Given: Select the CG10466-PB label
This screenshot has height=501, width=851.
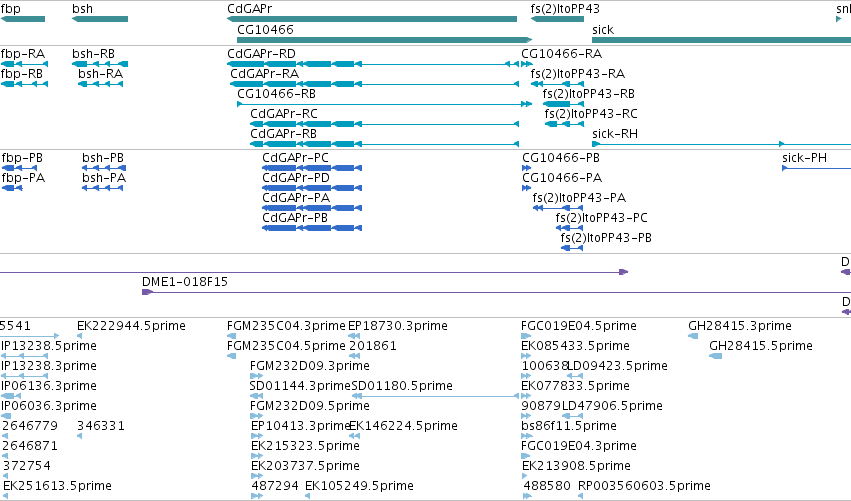Looking at the screenshot, I should click(x=561, y=158).
